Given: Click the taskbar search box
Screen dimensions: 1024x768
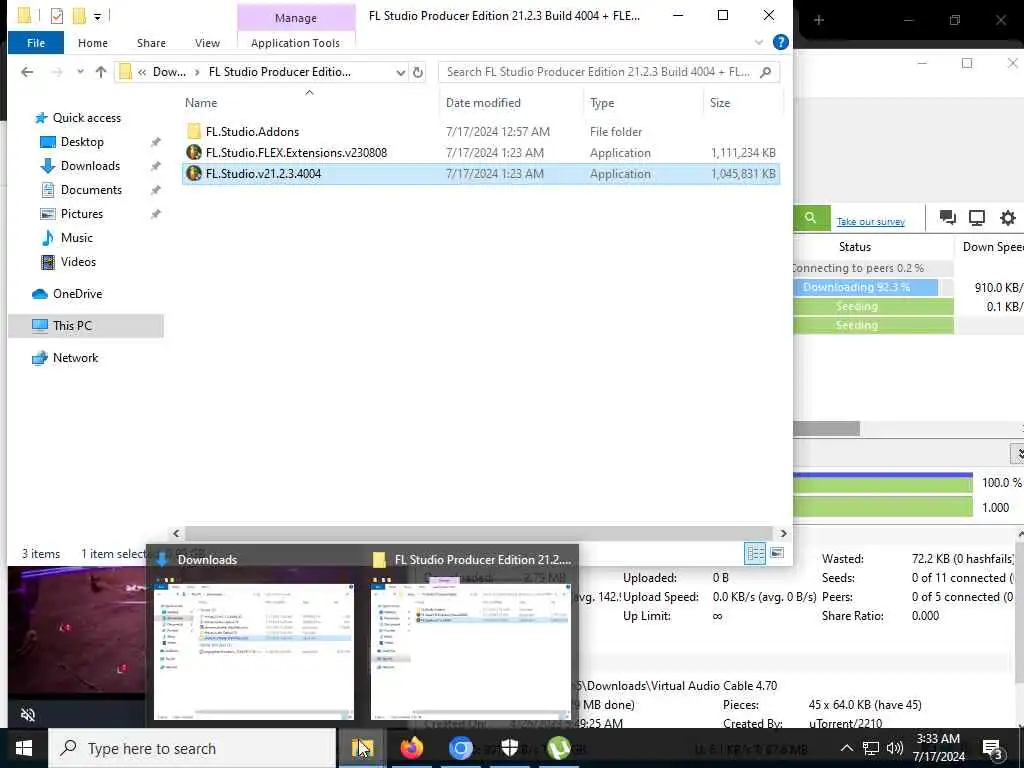Looking at the screenshot, I should [193, 748].
